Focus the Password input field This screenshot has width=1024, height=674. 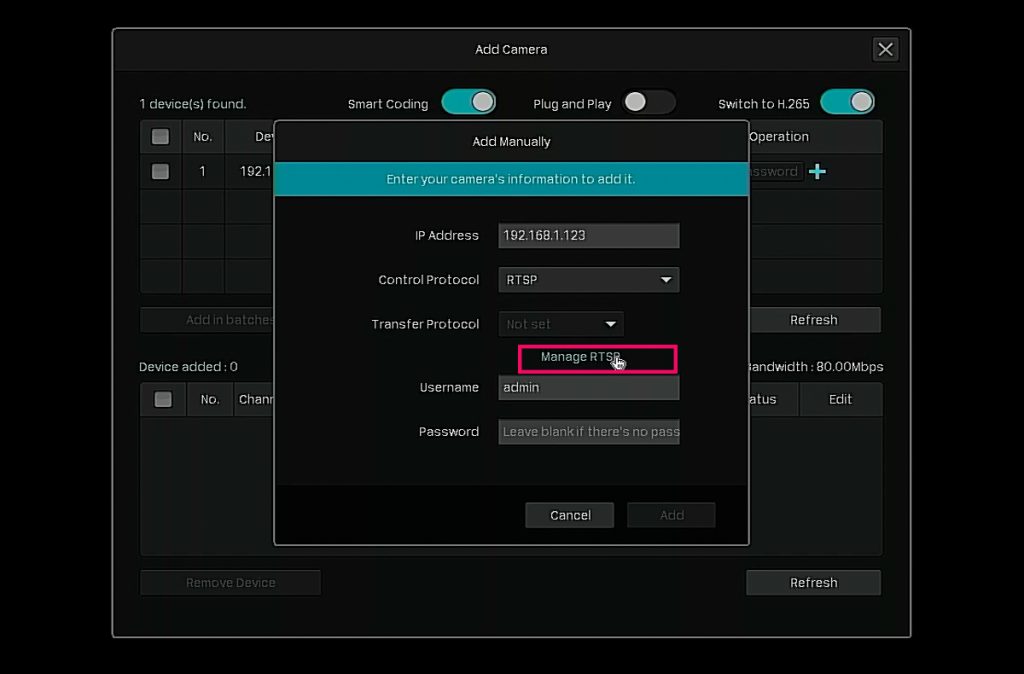pyautogui.click(x=588, y=432)
